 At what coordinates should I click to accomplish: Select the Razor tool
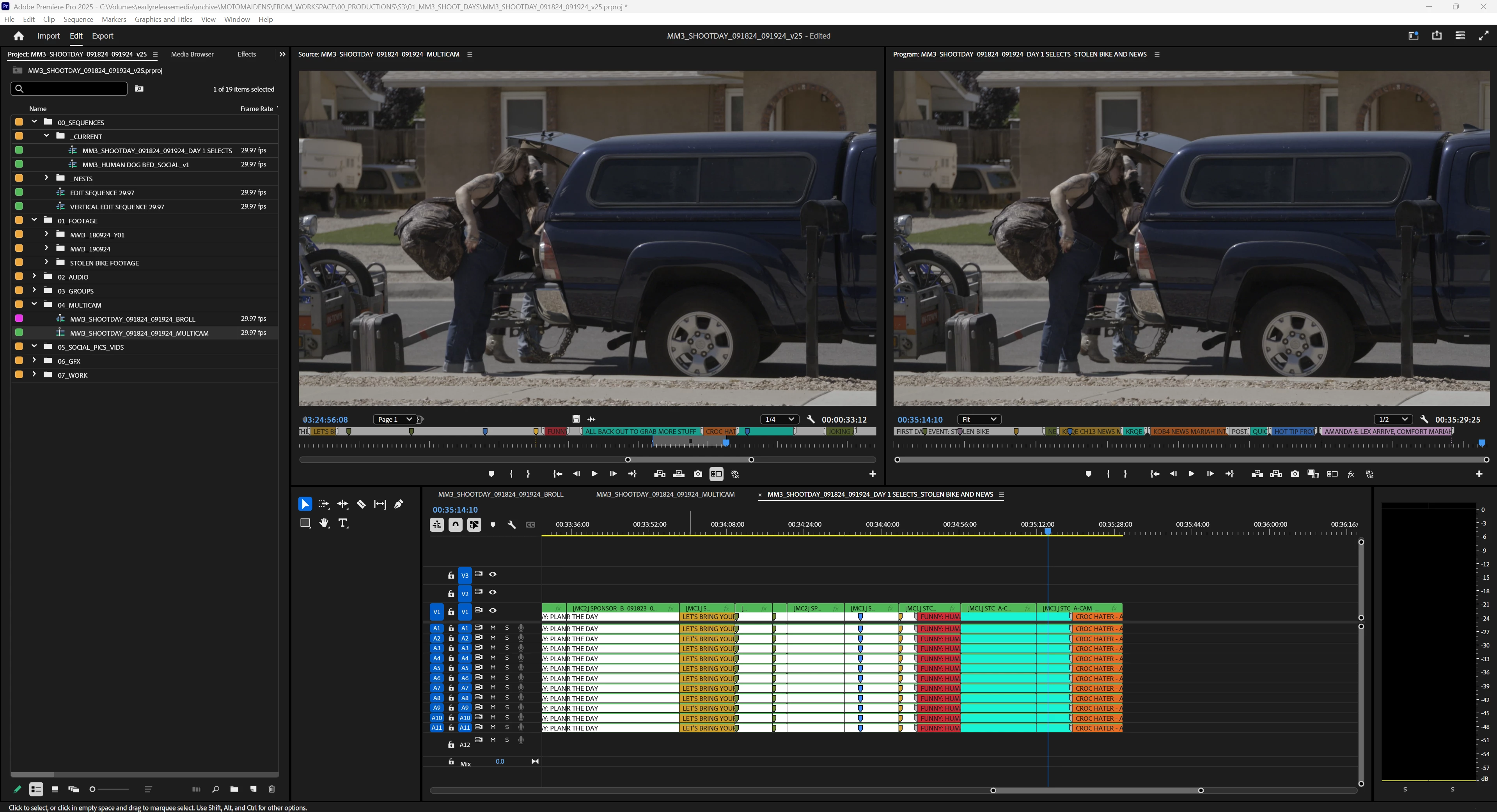click(361, 504)
